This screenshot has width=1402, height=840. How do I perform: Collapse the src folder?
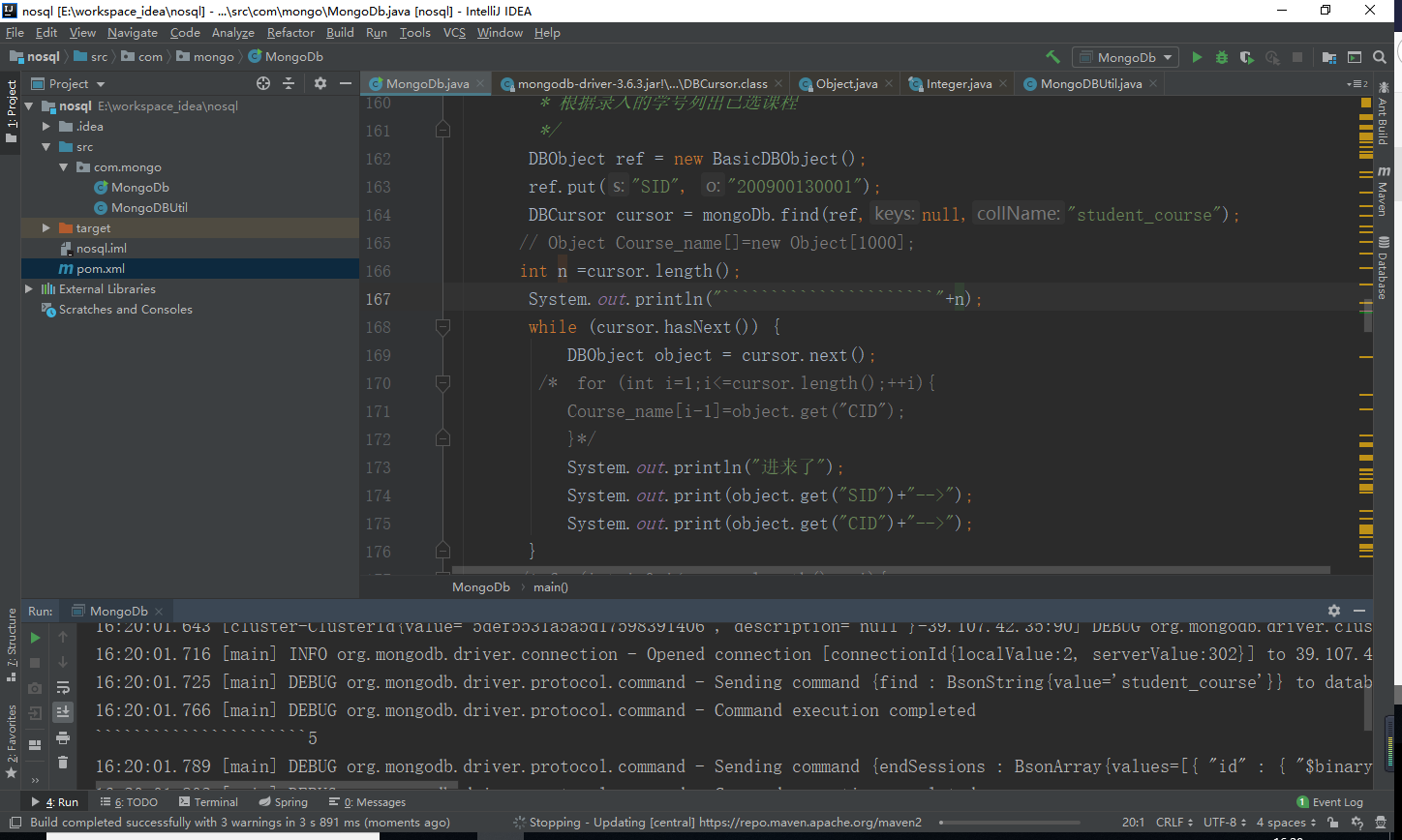tap(46, 147)
